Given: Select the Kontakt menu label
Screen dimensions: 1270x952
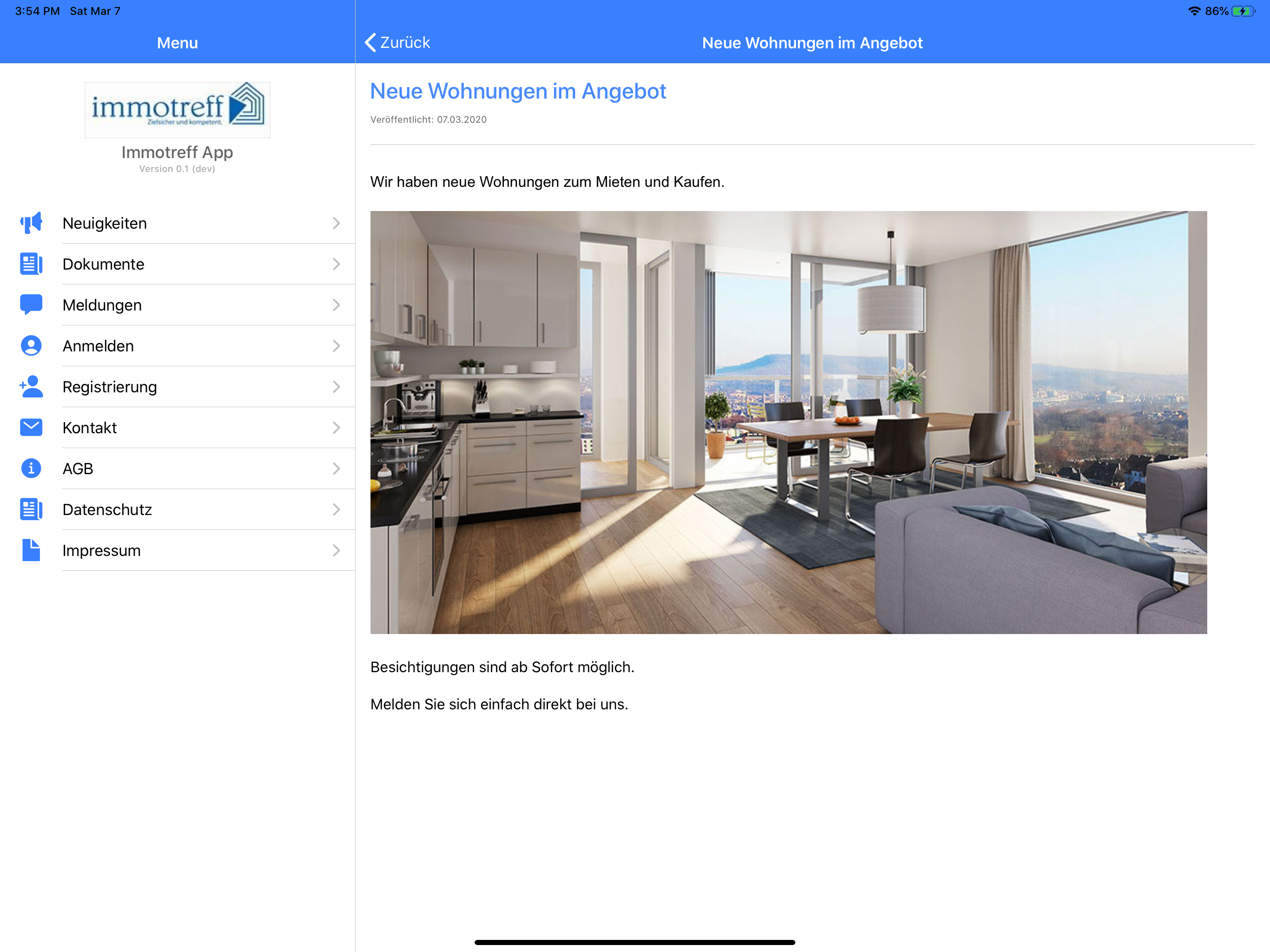Looking at the screenshot, I should coord(90,428).
